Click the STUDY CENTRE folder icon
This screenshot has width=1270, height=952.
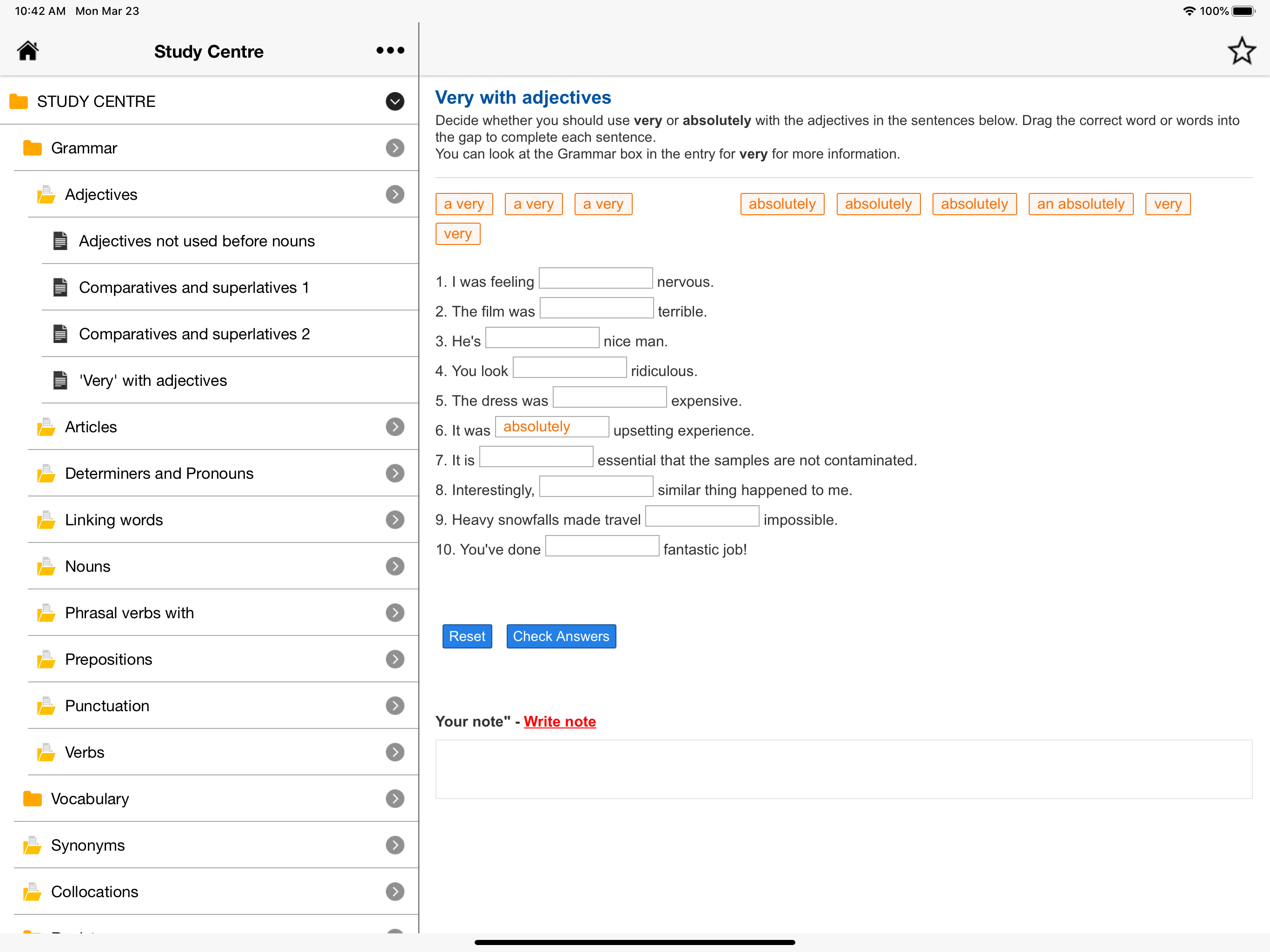pyautogui.click(x=19, y=102)
